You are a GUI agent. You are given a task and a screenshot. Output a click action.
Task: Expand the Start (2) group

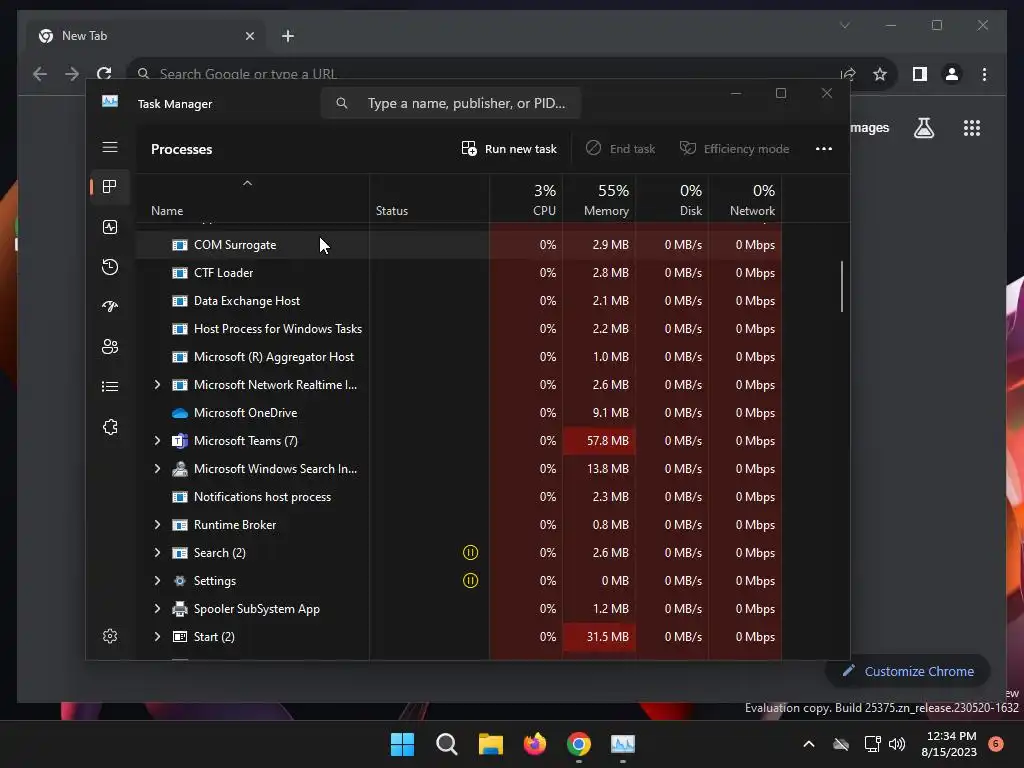pyautogui.click(x=157, y=637)
